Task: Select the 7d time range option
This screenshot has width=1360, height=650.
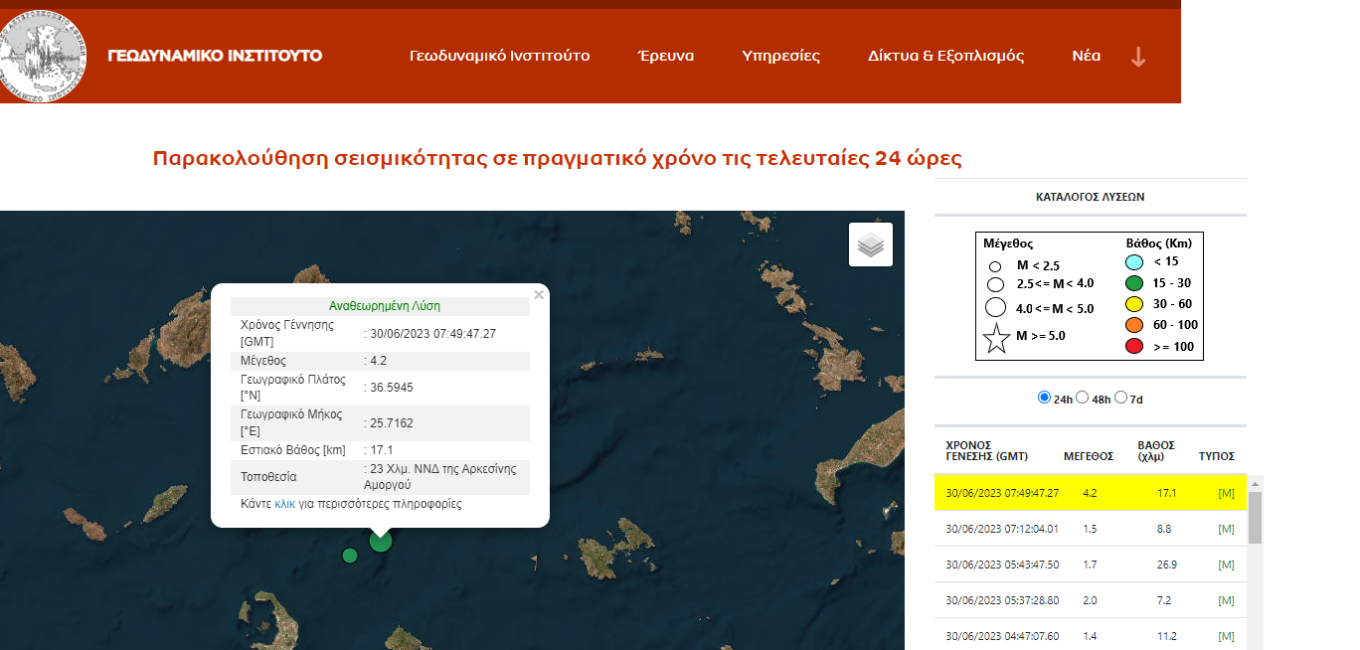Action: point(1120,397)
